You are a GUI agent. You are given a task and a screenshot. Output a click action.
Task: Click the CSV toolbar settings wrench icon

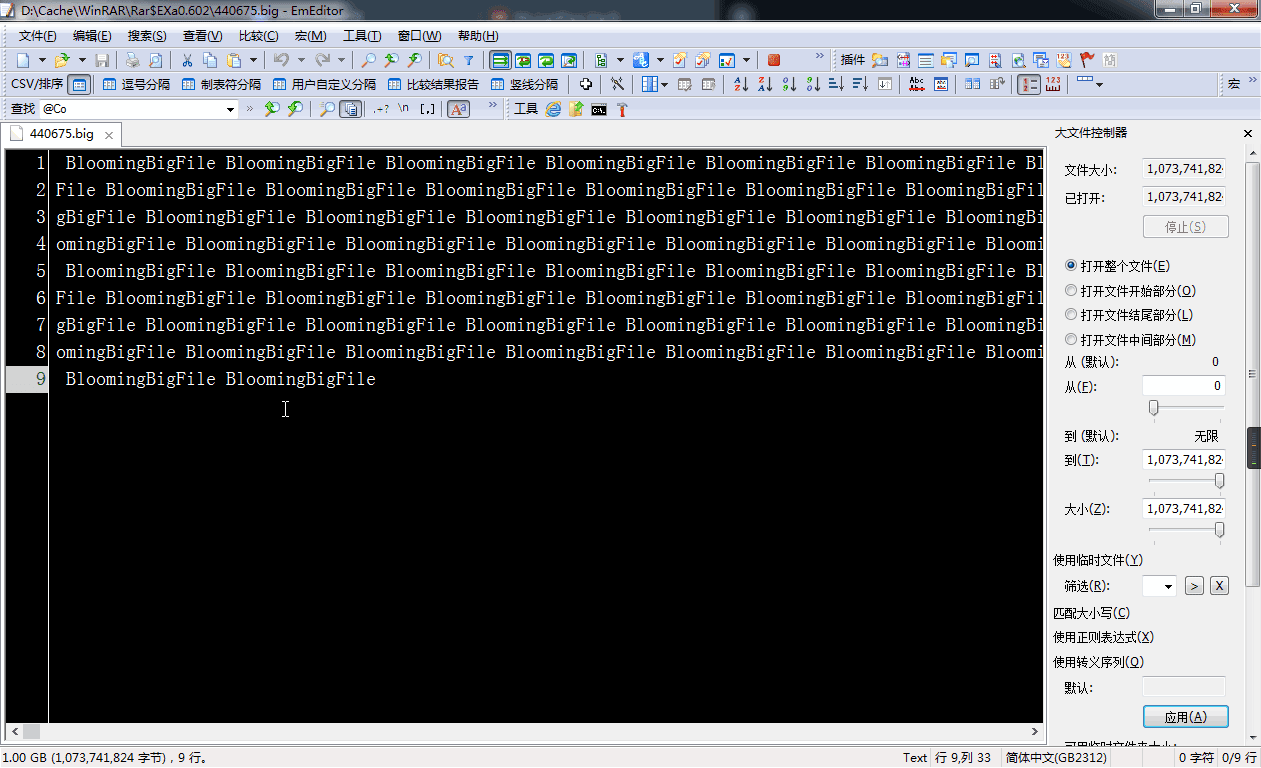617,85
